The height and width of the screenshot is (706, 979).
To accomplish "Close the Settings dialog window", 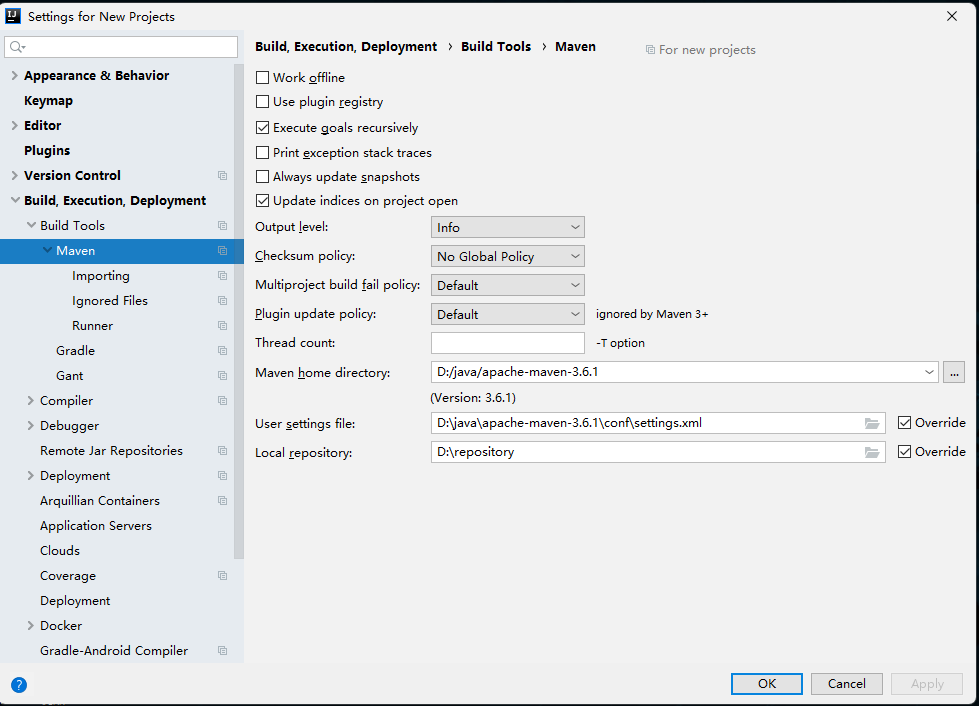I will click(x=952, y=16).
